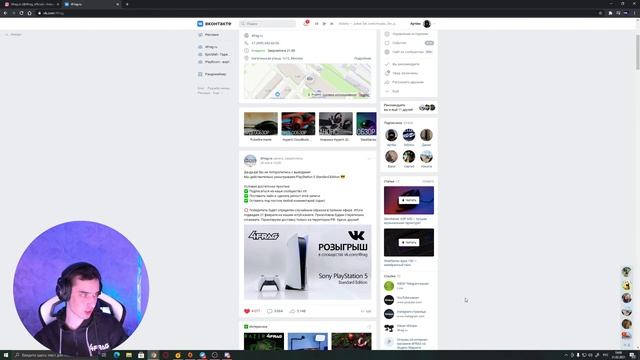
Task: Reload the page with refresh icon
Action: [21, 13]
